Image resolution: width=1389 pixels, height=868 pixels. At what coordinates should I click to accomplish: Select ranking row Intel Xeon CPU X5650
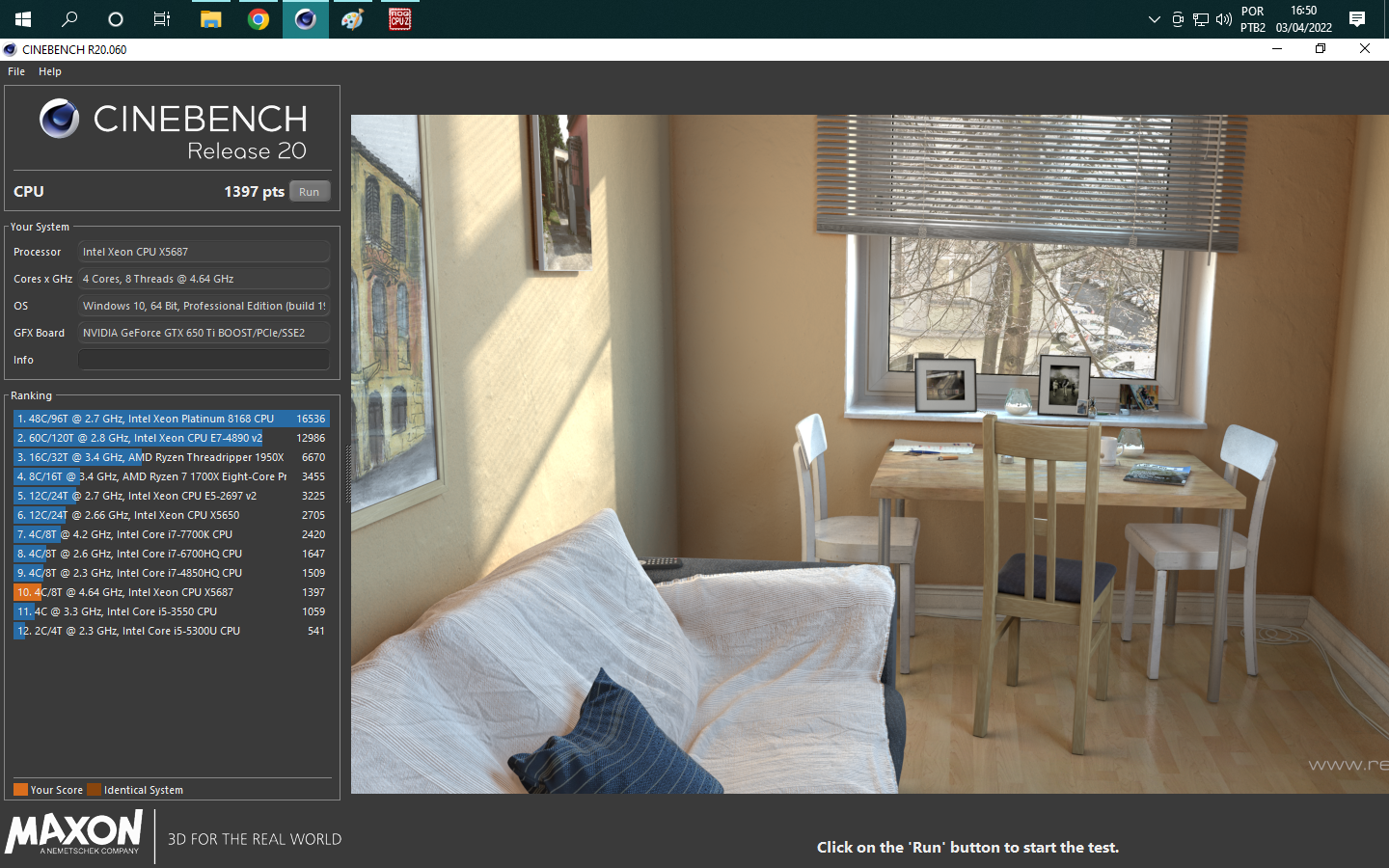[x=172, y=515]
